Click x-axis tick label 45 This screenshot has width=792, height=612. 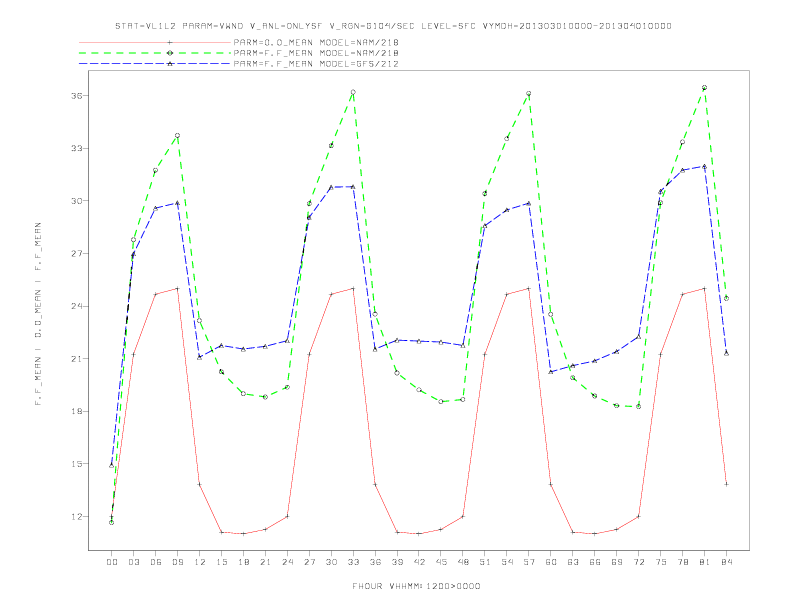click(441, 562)
